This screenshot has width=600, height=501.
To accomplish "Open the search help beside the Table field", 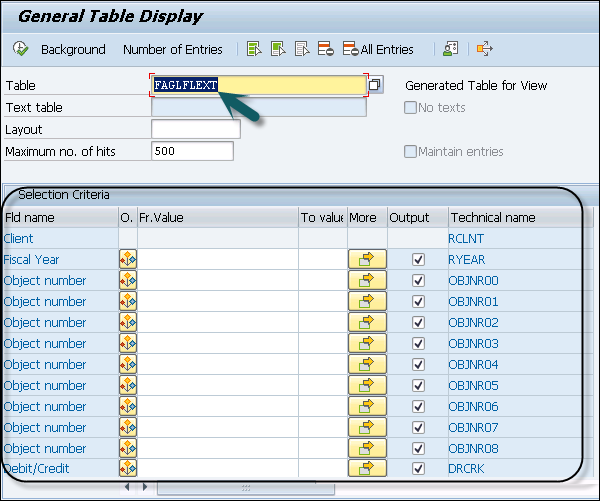I will tap(376, 86).
